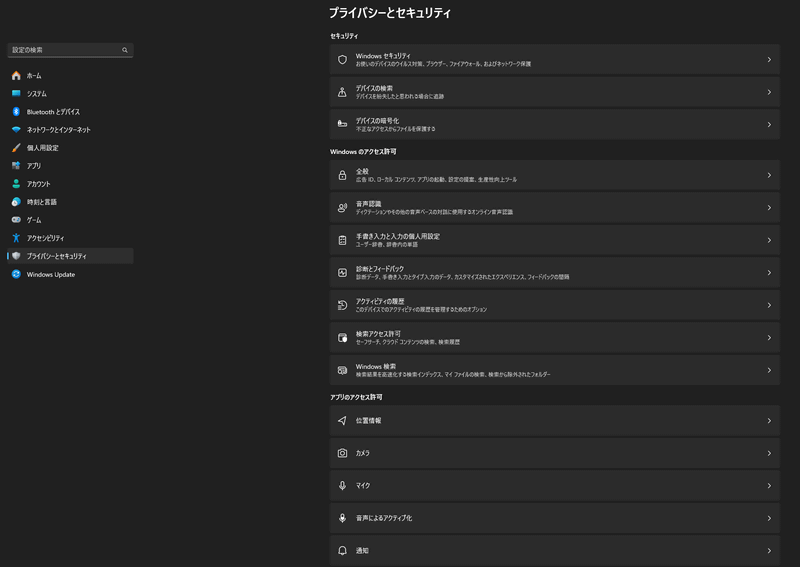Viewport: 800px width, 567px height.
Task: Open the Windows 検索 entry
Action: 555,370
